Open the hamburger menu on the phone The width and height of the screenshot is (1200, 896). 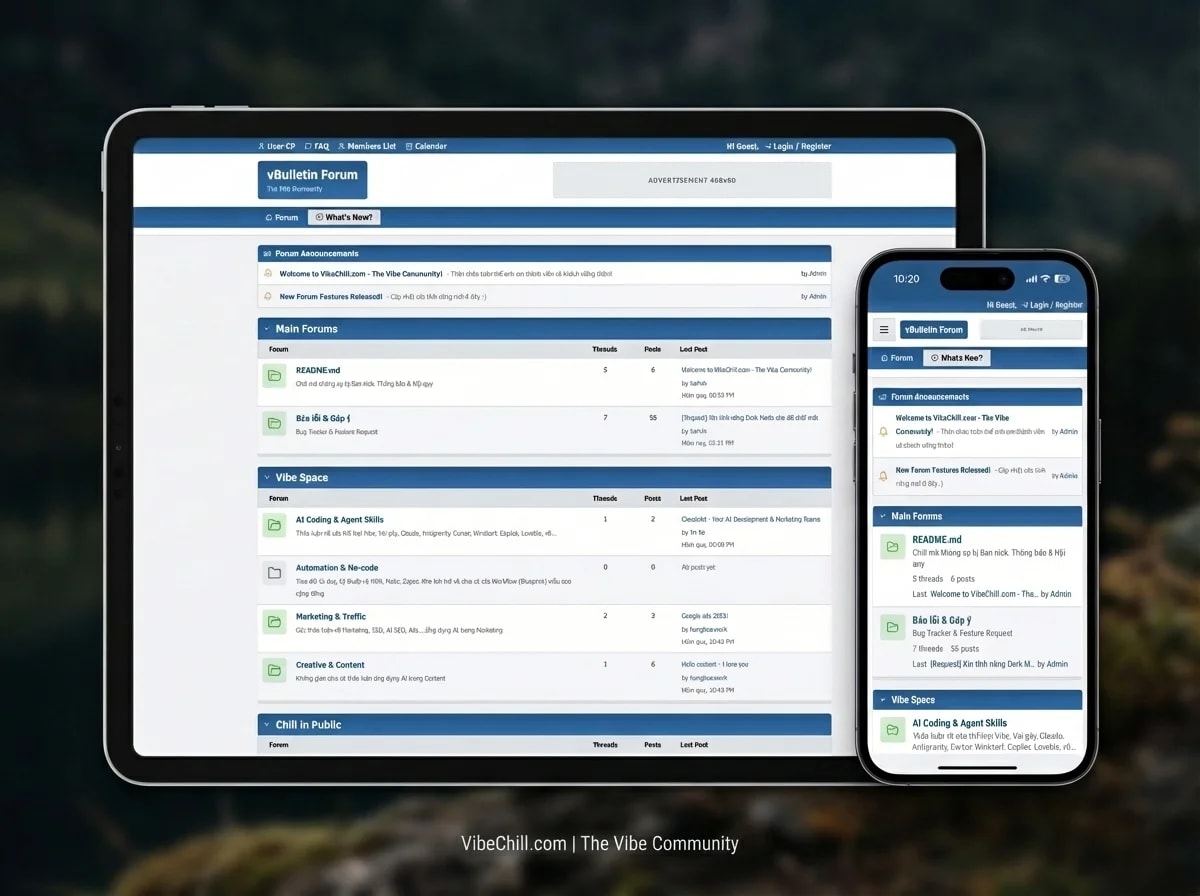click(884, 329)
